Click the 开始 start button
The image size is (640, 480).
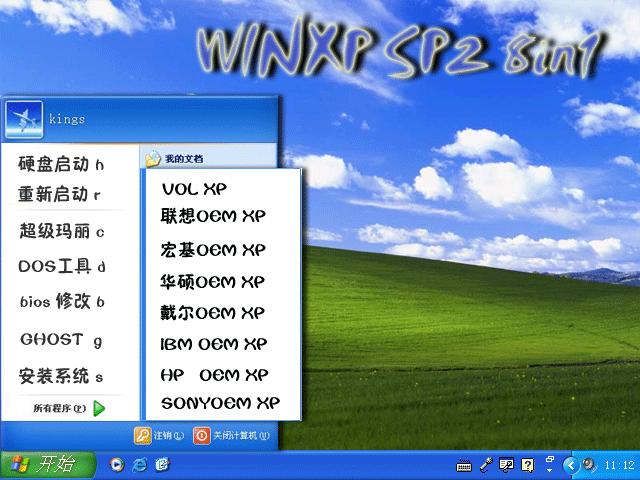(48, 465)
